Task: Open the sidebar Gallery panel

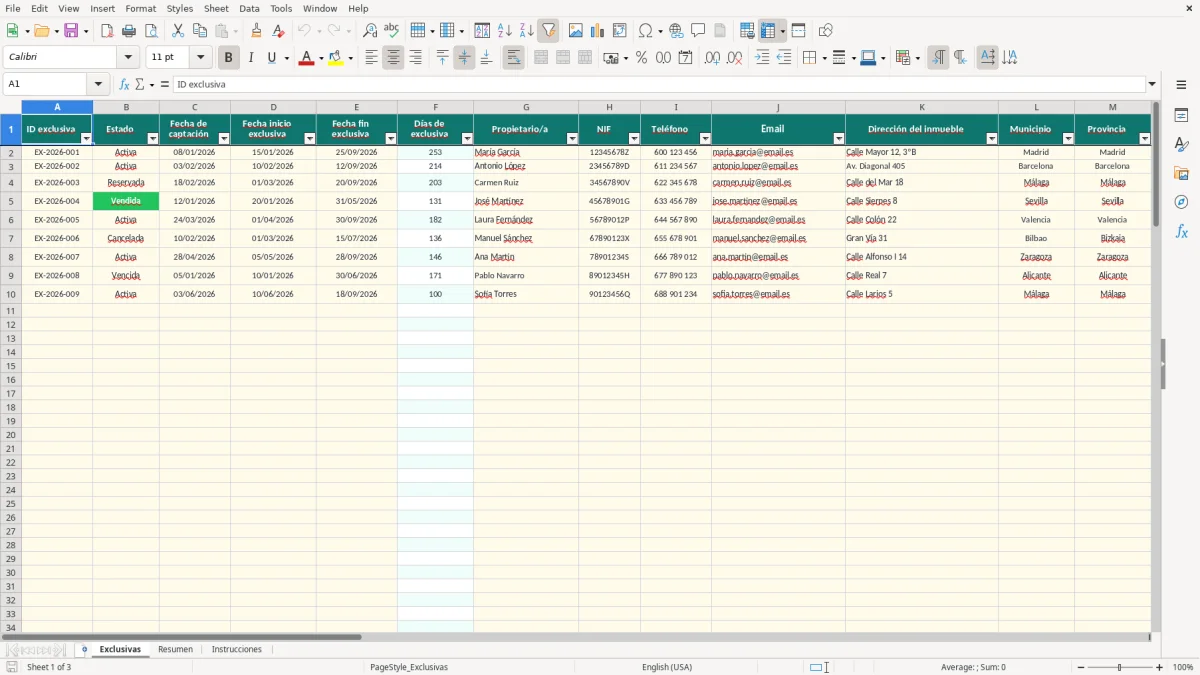Action: pos(1181,173)
